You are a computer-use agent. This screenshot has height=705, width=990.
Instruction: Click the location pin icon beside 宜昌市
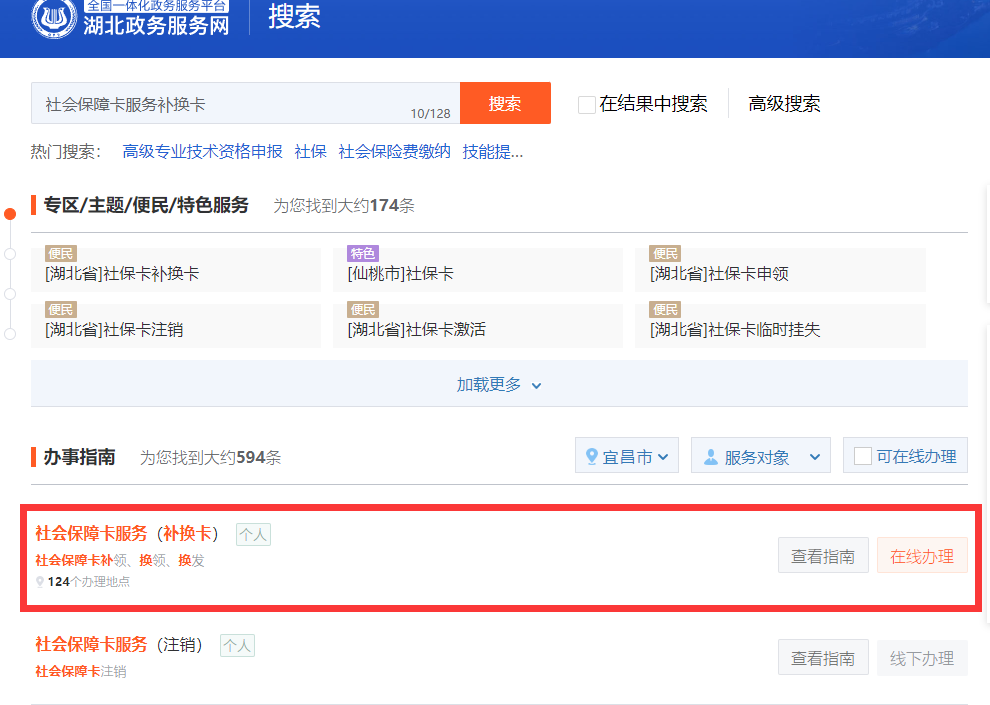591,457
